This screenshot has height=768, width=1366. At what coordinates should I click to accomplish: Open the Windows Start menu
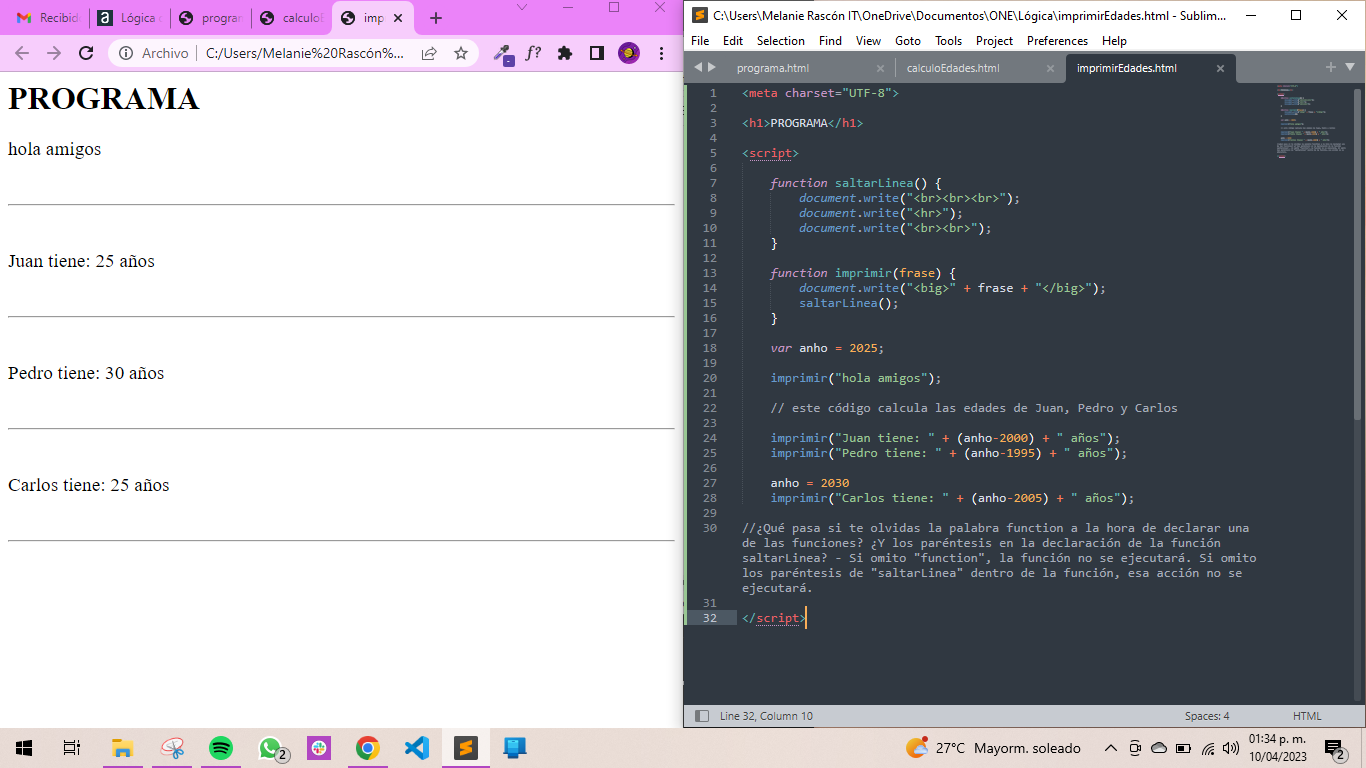(24, 748)
